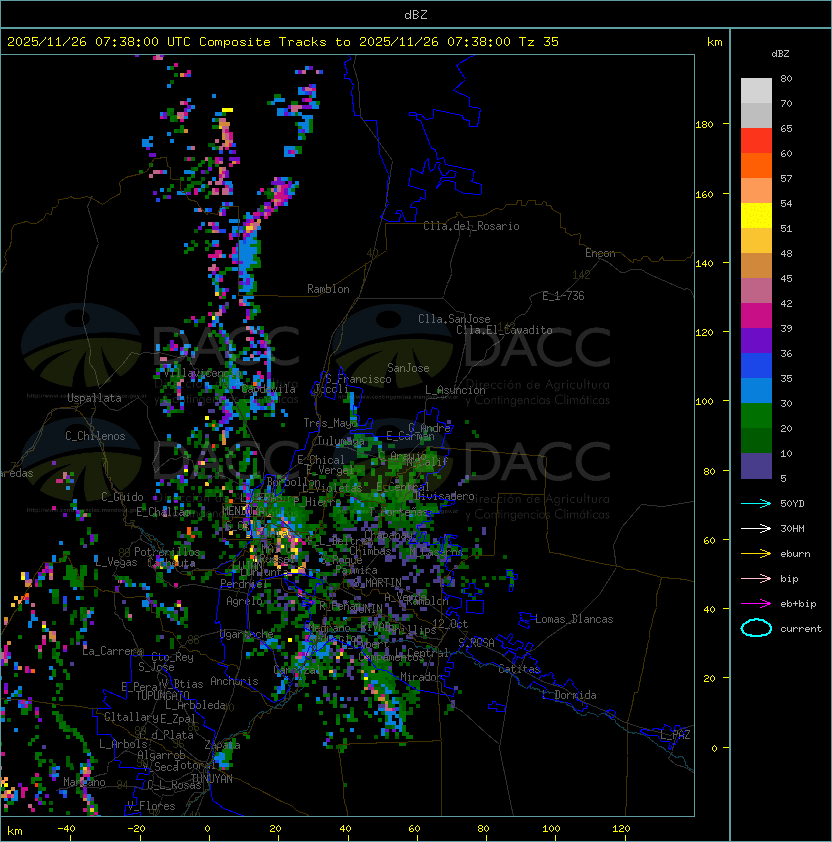Click the km unit label at top right
Viewport: 832px width, 842px height.
point(714,42)
